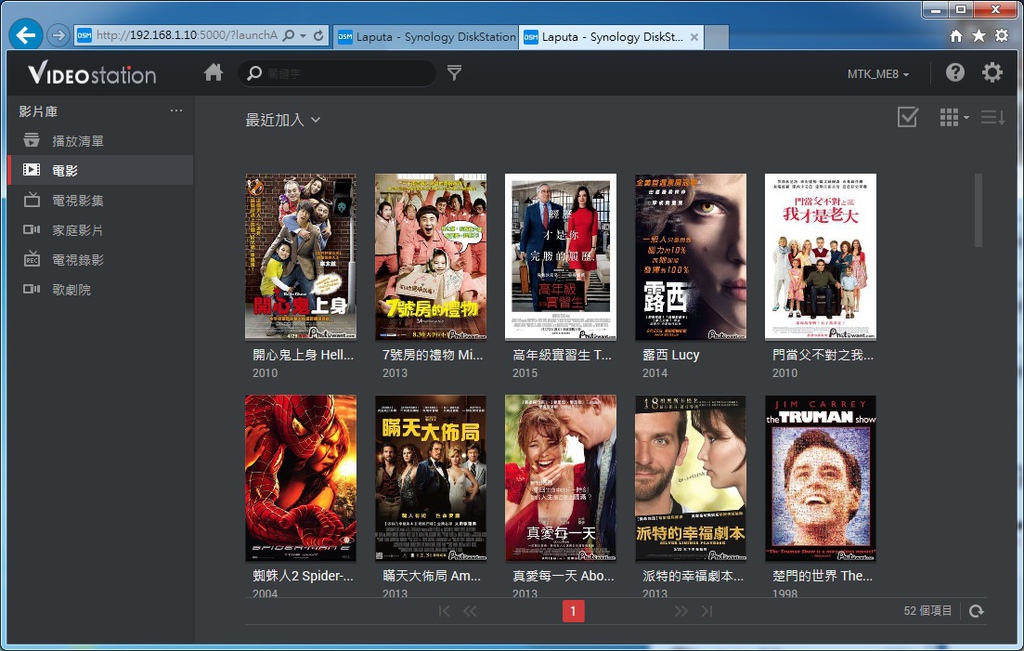
Task: Click title text 開心鬼上身 Hell...
Action: 303,355
